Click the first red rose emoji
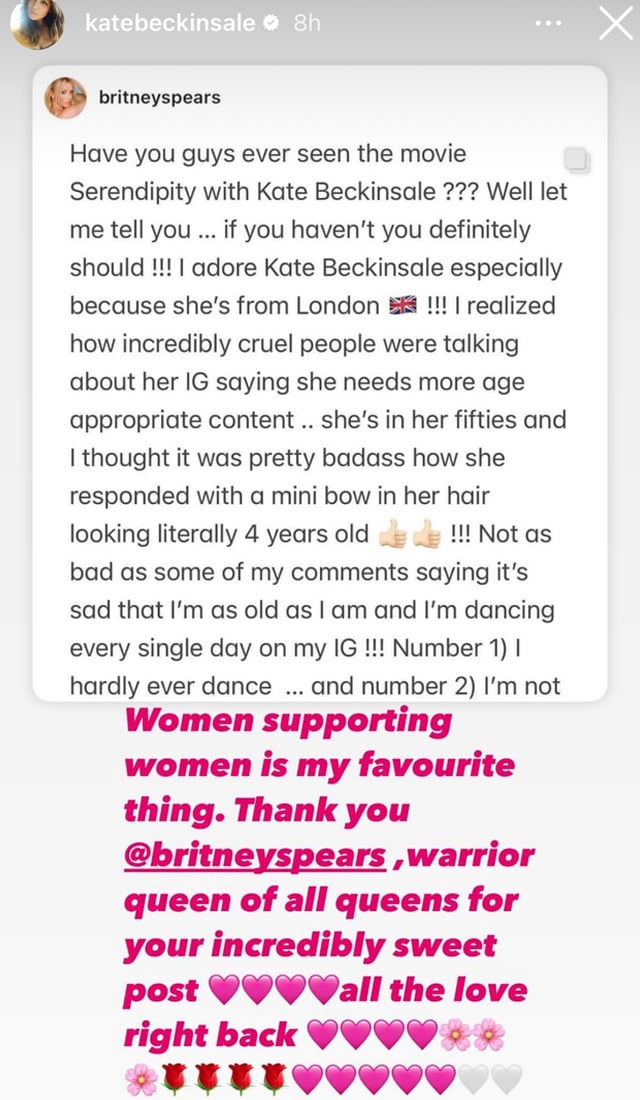 click(175, 1079)
